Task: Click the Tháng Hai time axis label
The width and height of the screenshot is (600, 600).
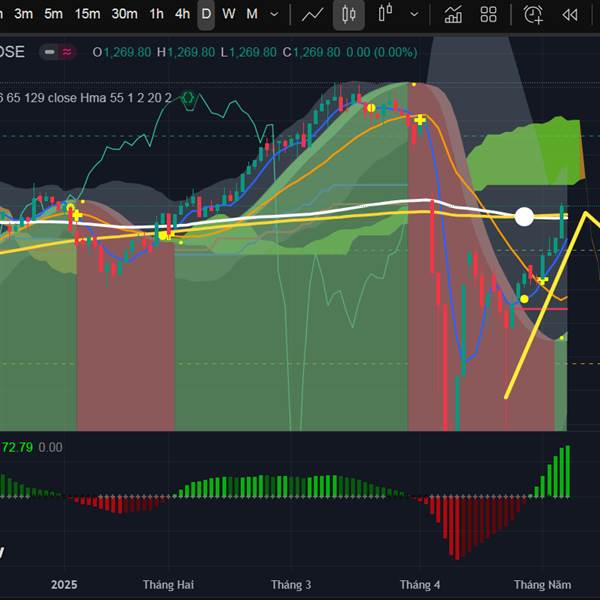Action: [168, 584]
